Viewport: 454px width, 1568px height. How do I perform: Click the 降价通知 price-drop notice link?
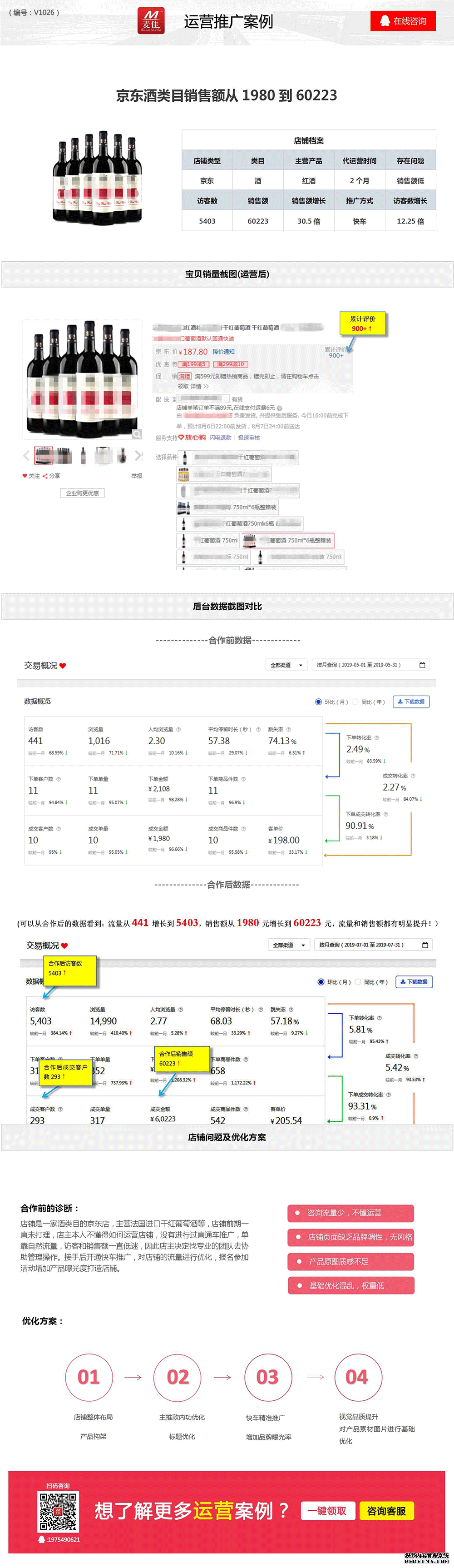coord(223,352)
